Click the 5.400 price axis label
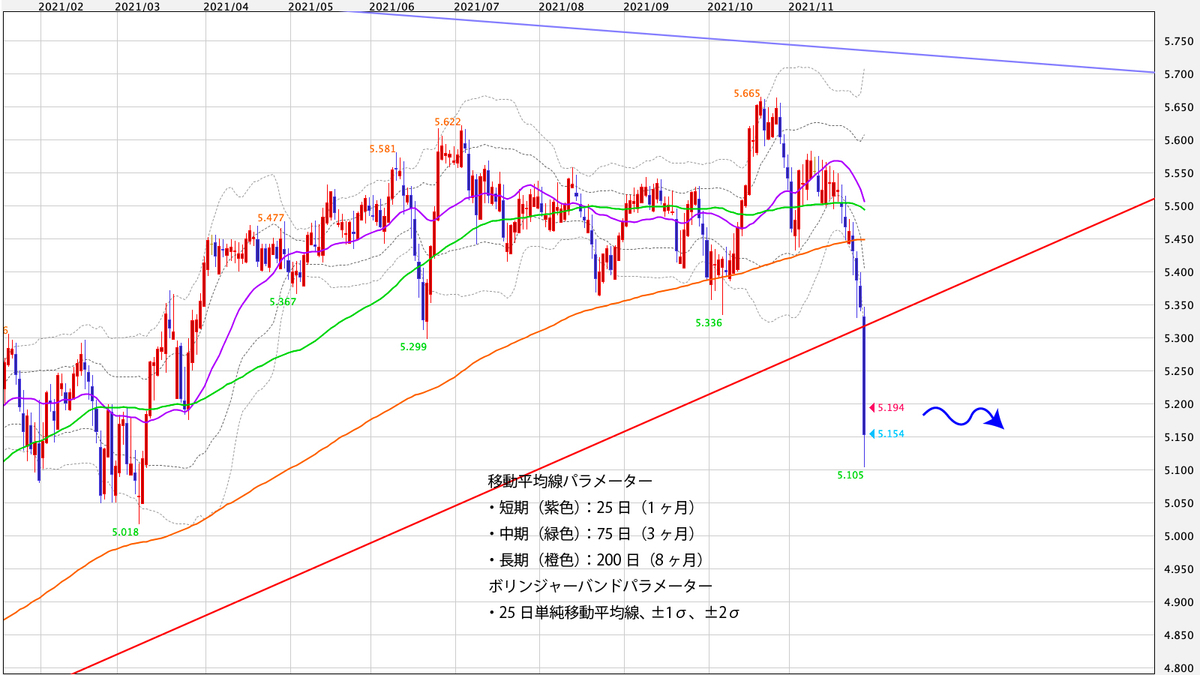The width and height of the screenshot is (1200, 675). tap(1179, 272)
